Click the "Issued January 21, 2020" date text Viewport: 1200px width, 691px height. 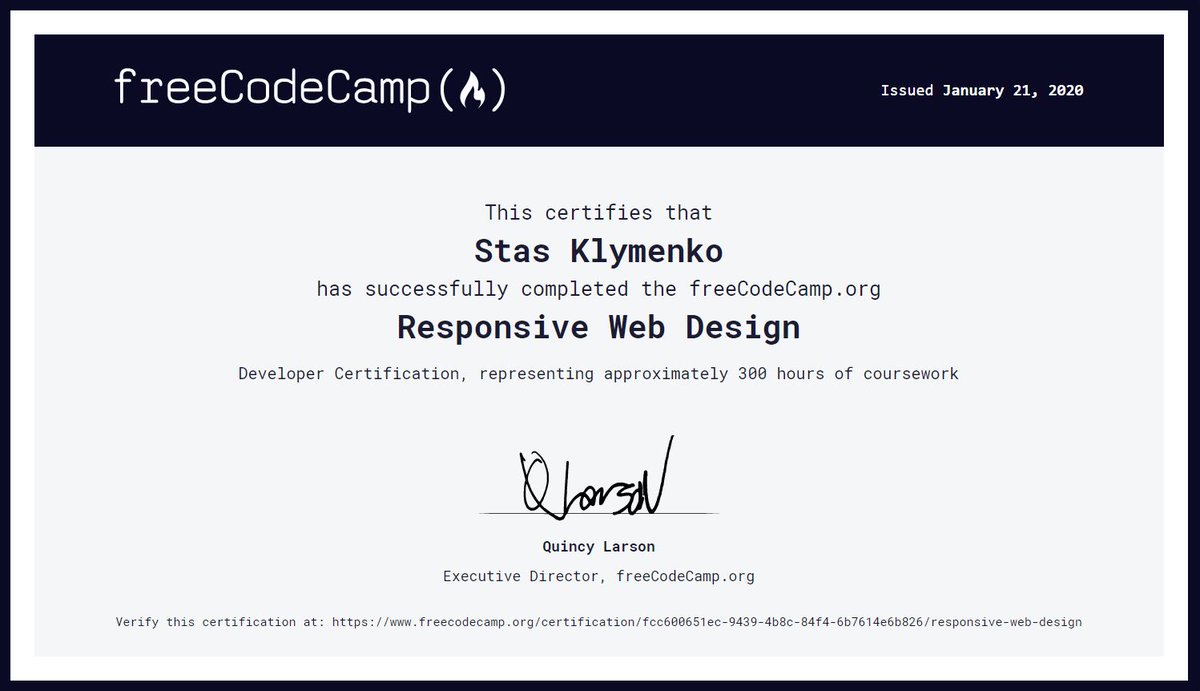(x=982, y=90)
